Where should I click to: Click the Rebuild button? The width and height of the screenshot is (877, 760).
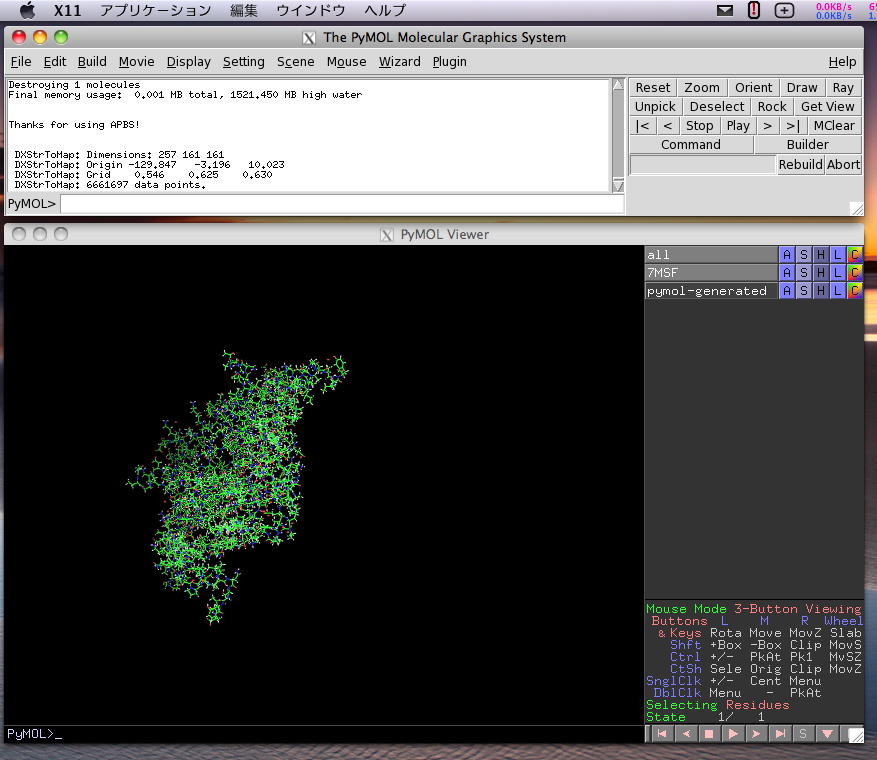pos(800,164)
